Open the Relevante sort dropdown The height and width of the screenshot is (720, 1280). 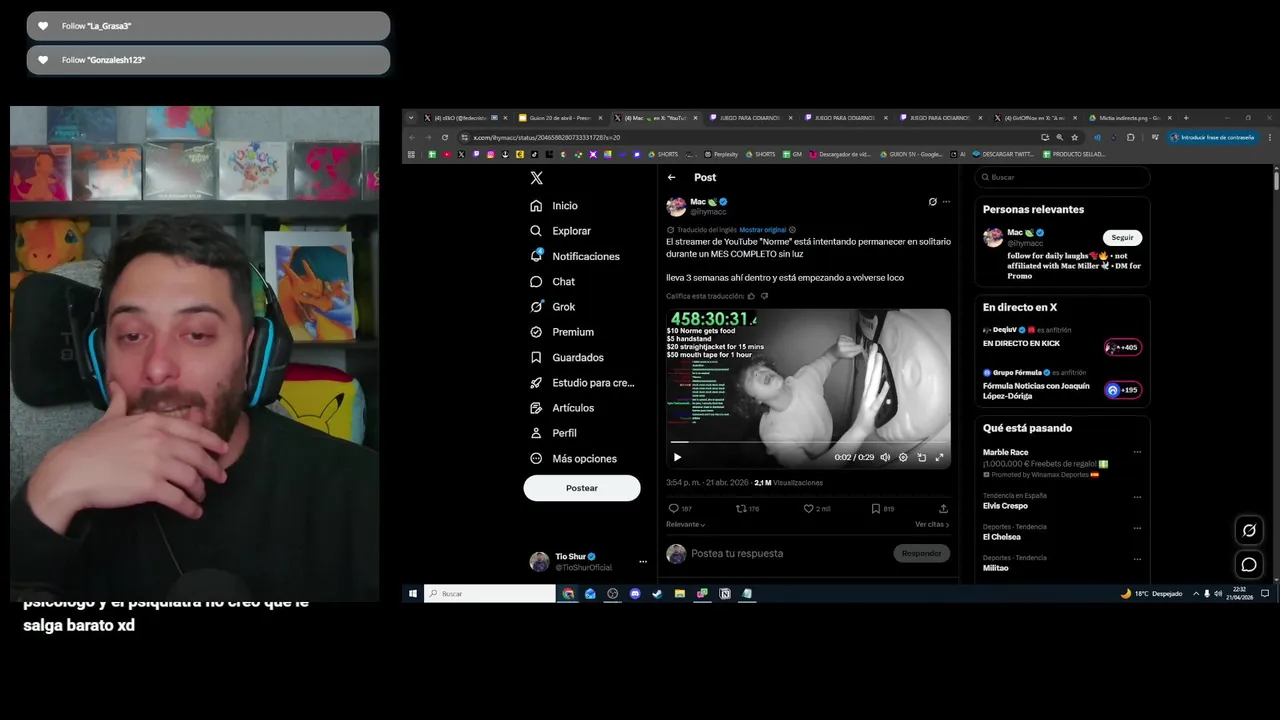(686, 524)
